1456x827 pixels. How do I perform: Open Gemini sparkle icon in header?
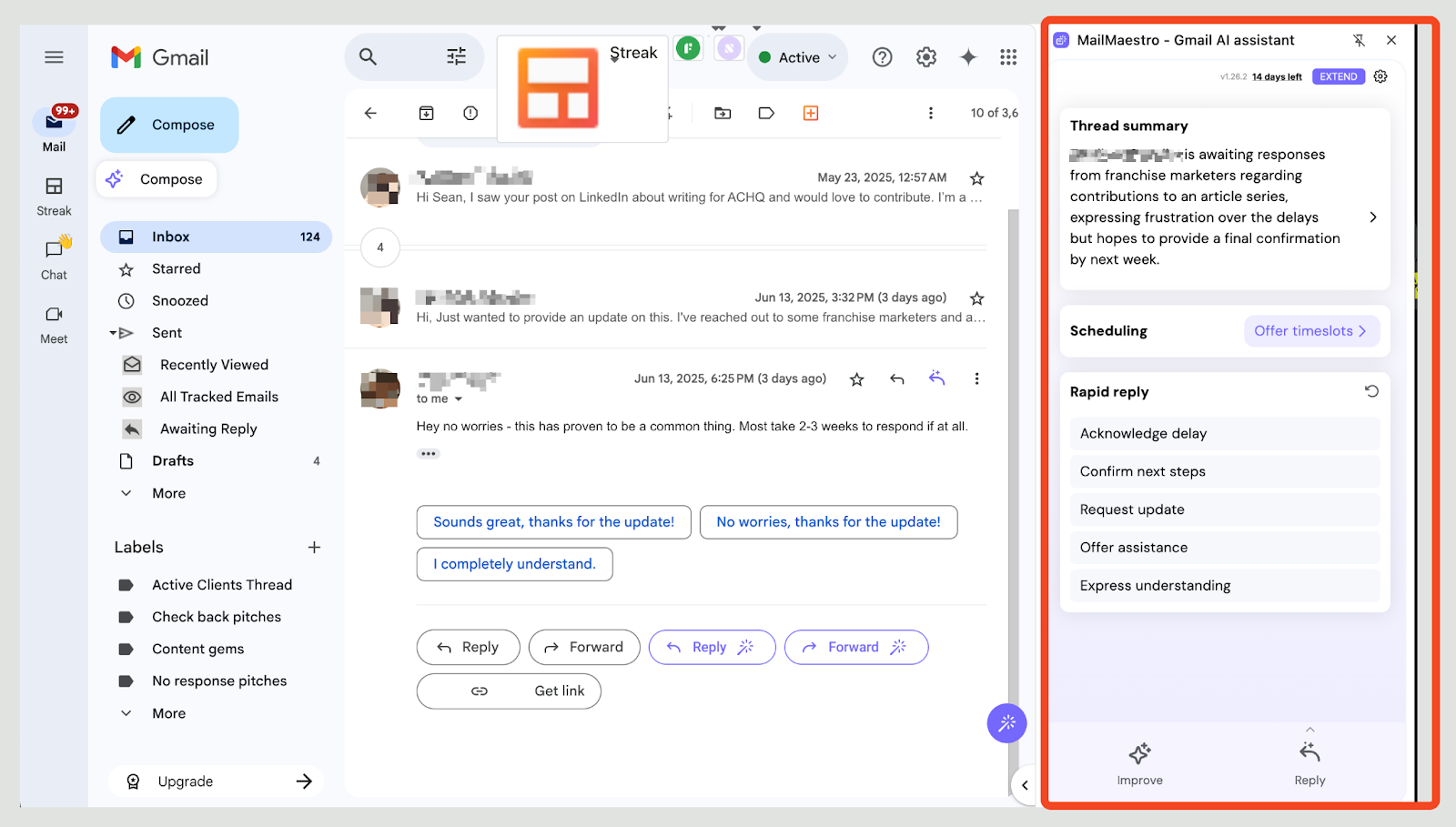point(968,57)
